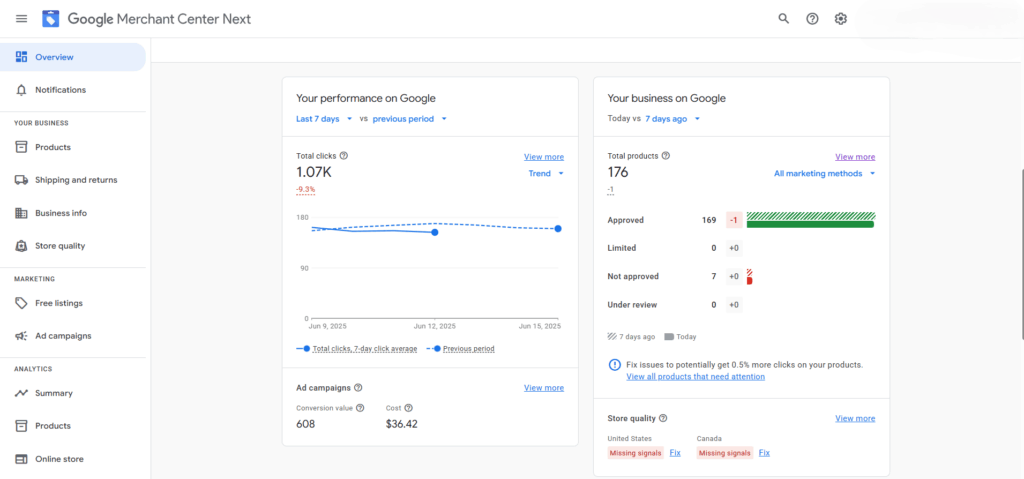Click Fix link for United States

pos(675,452)
